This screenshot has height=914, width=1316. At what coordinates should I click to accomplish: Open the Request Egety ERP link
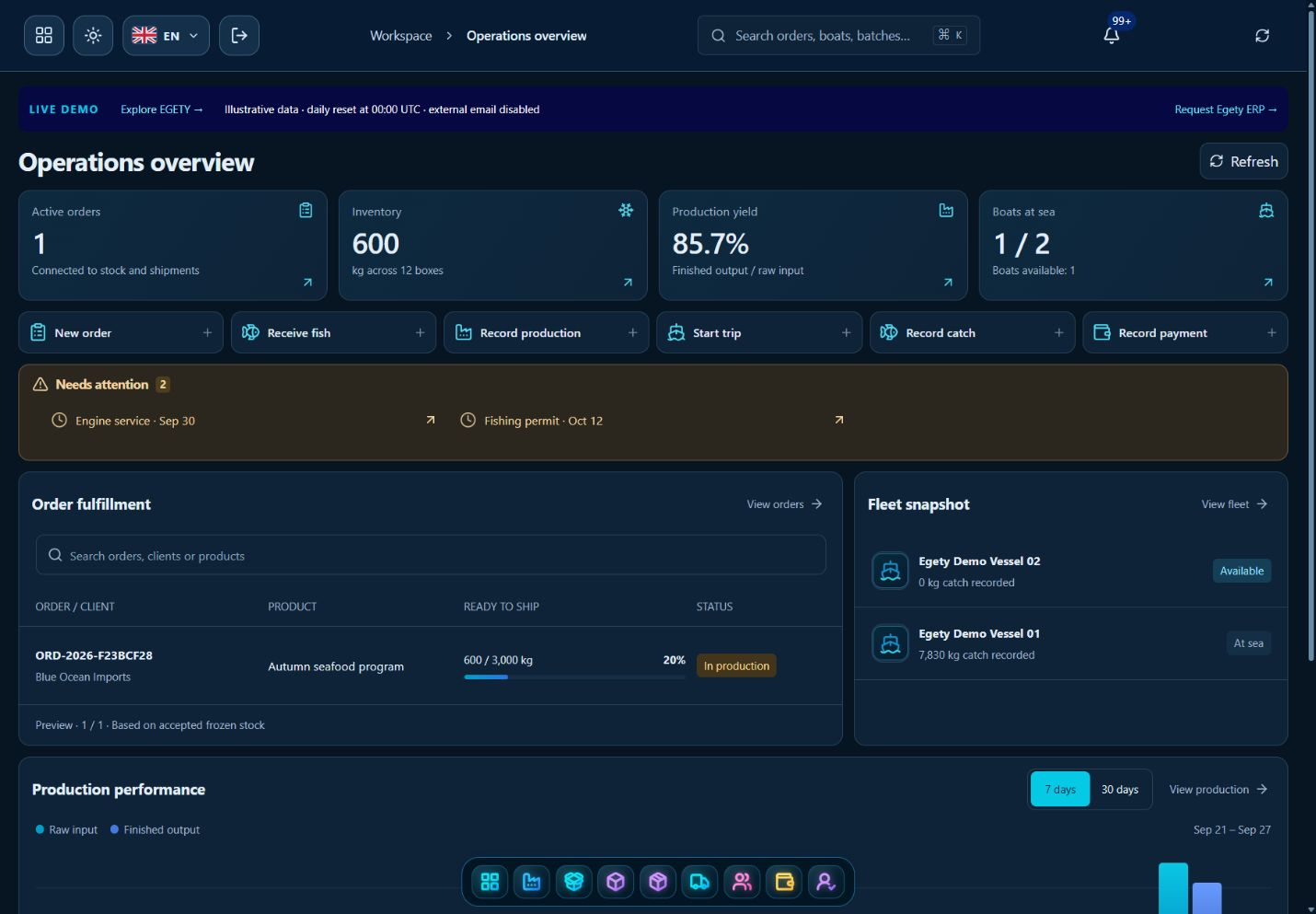(1225, 110)
